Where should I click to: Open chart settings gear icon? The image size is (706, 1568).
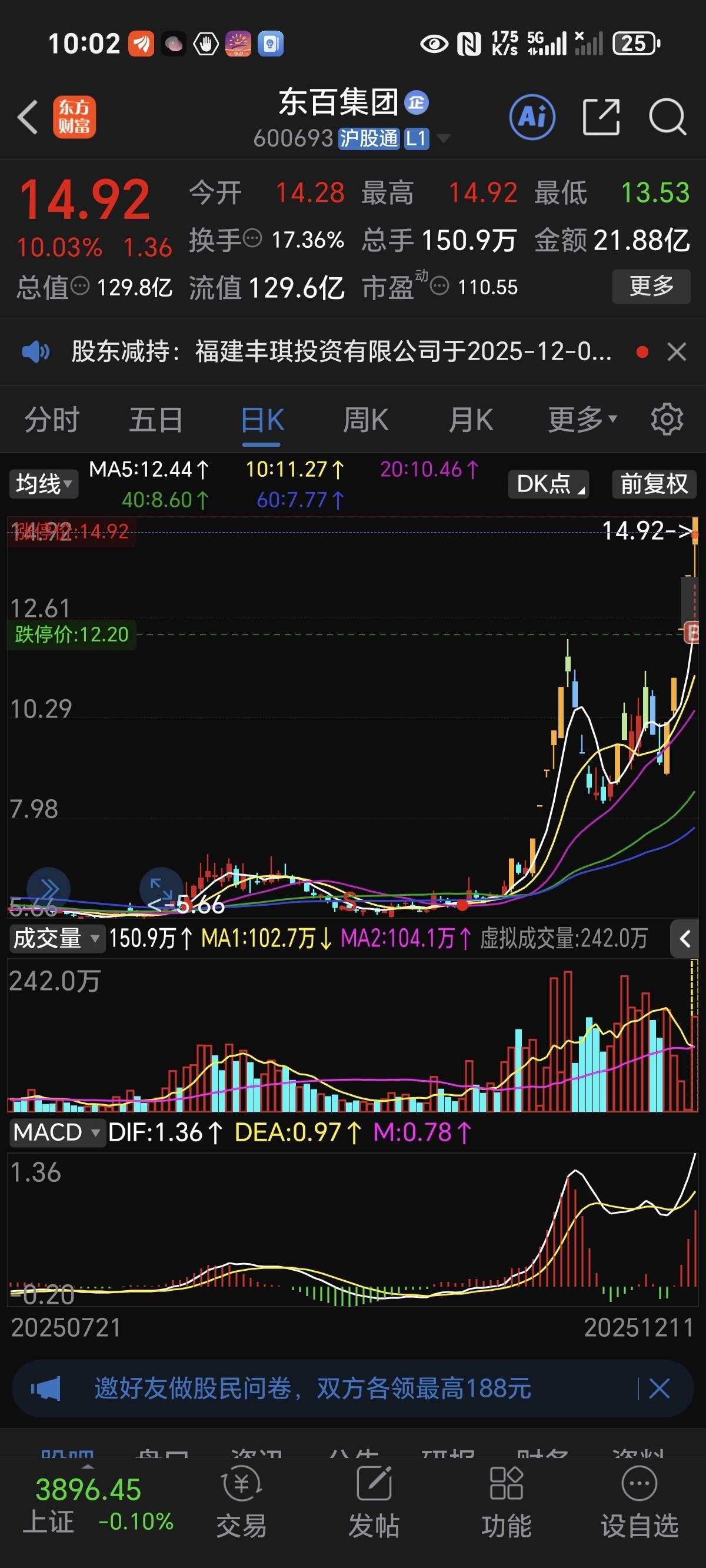coord(667,419)
